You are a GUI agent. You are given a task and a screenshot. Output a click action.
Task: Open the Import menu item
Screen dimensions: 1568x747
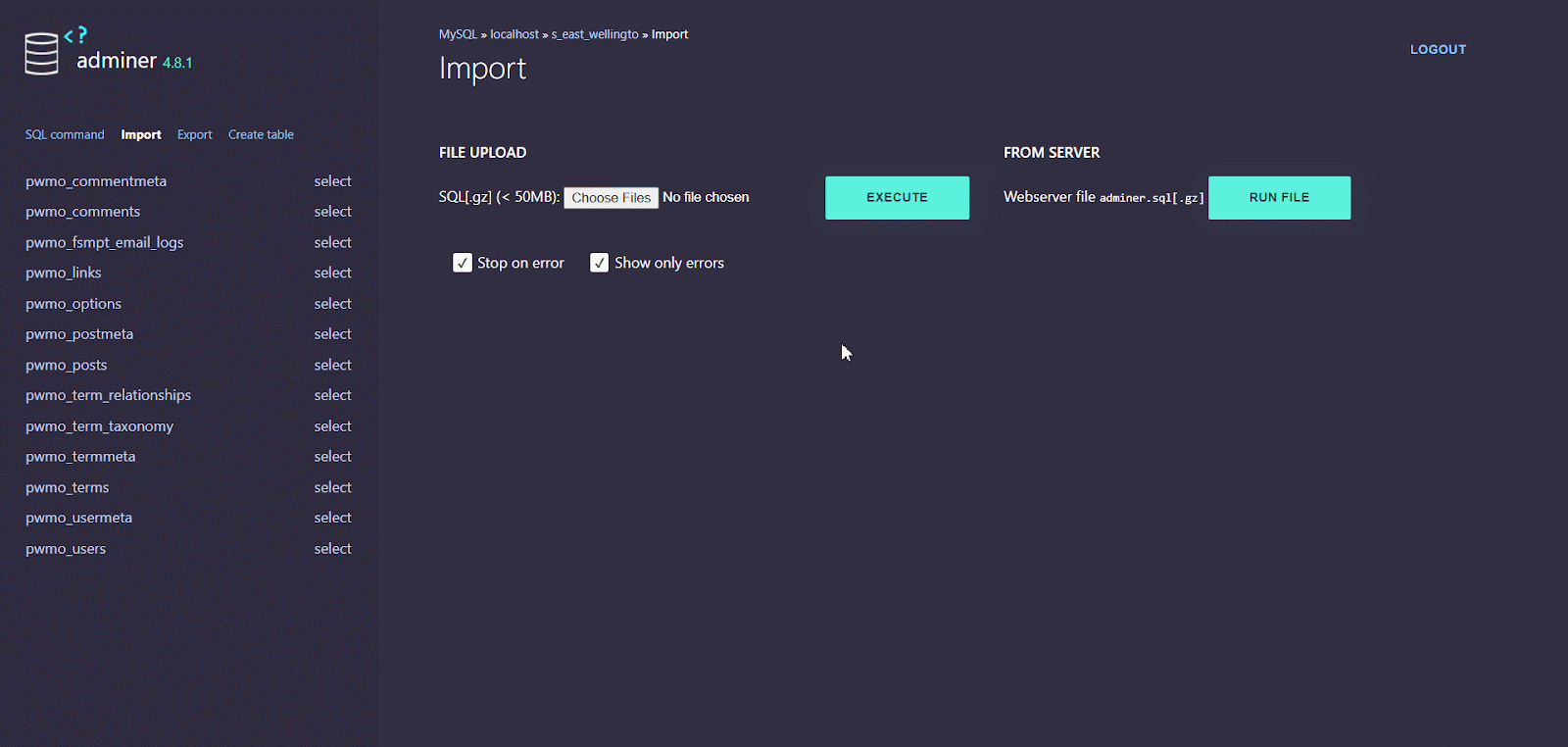pos(141,135)
